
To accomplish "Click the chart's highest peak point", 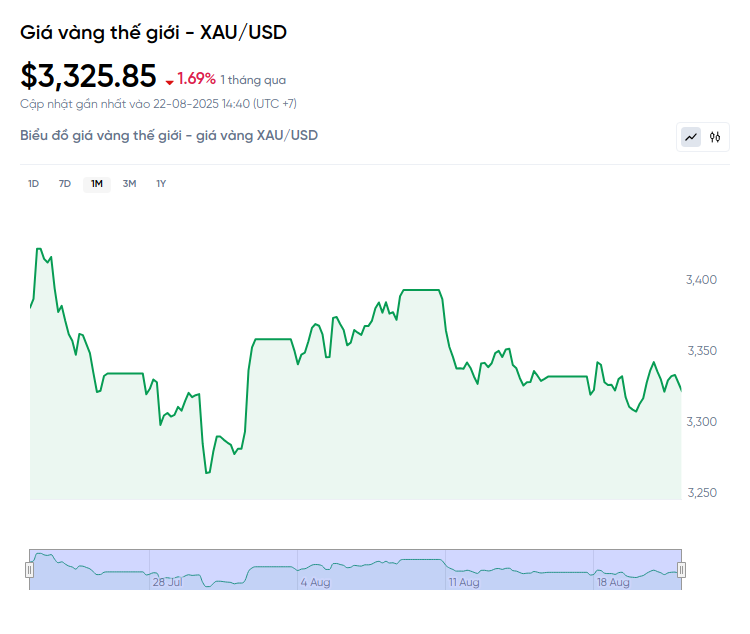I will 39,249.
